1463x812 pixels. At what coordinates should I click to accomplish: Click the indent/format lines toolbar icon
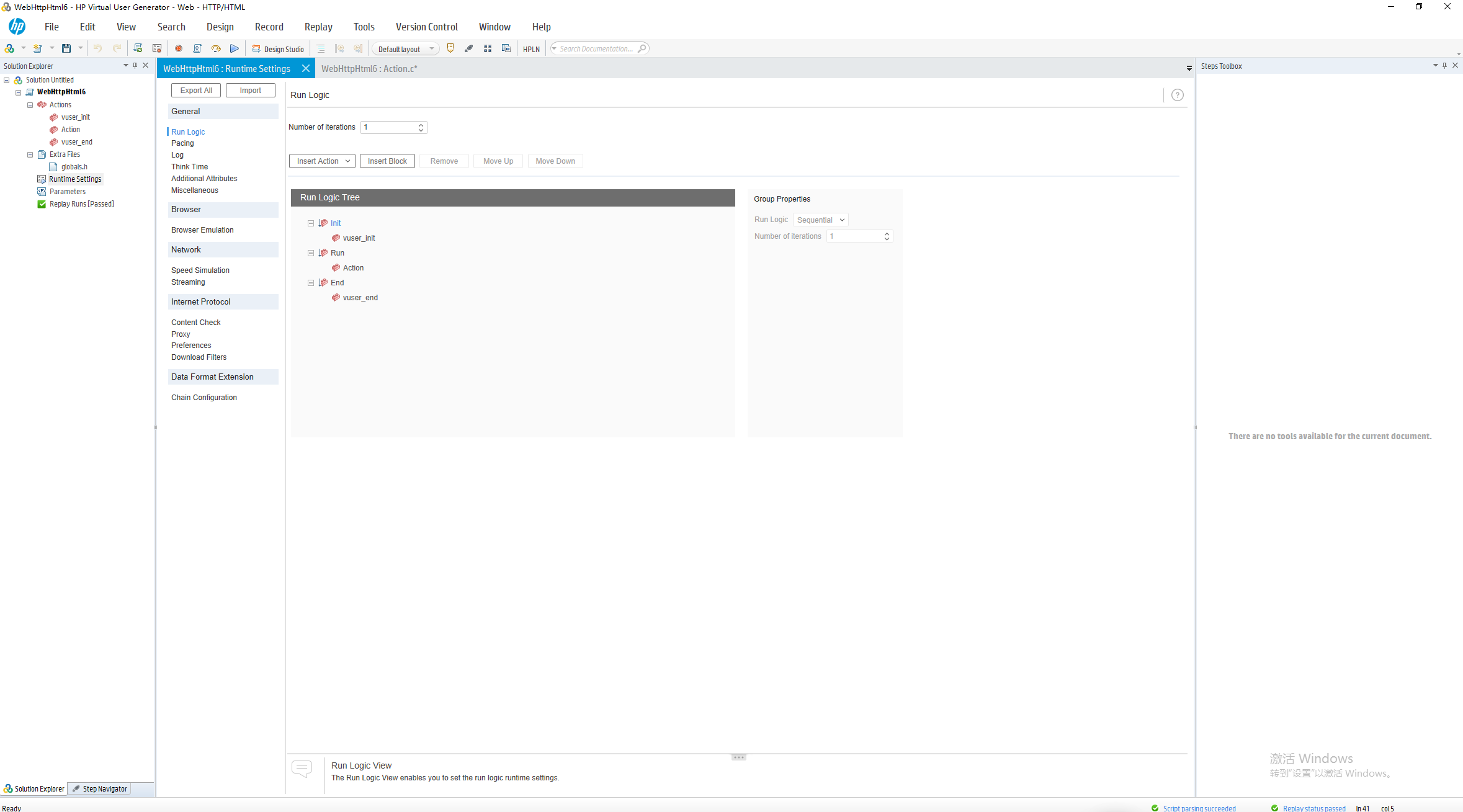pyautogui.click(x=321, y=48)
